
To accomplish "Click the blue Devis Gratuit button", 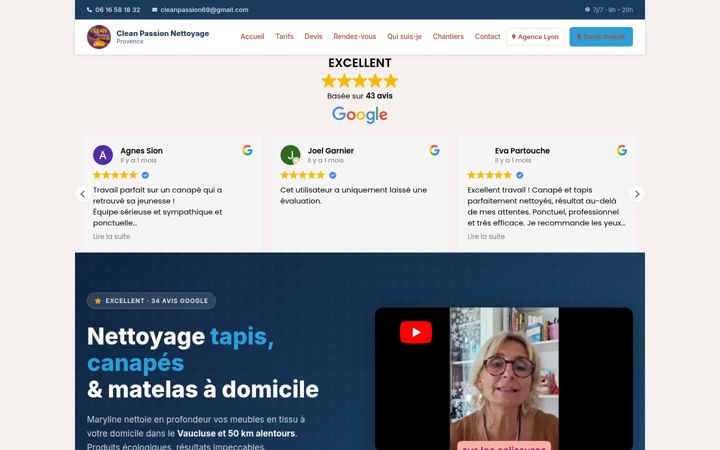I will 601,37.
